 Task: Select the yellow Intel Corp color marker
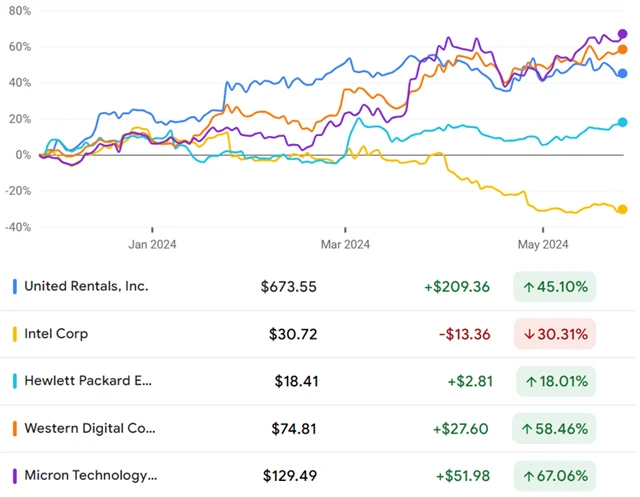[x=14, y=334]
